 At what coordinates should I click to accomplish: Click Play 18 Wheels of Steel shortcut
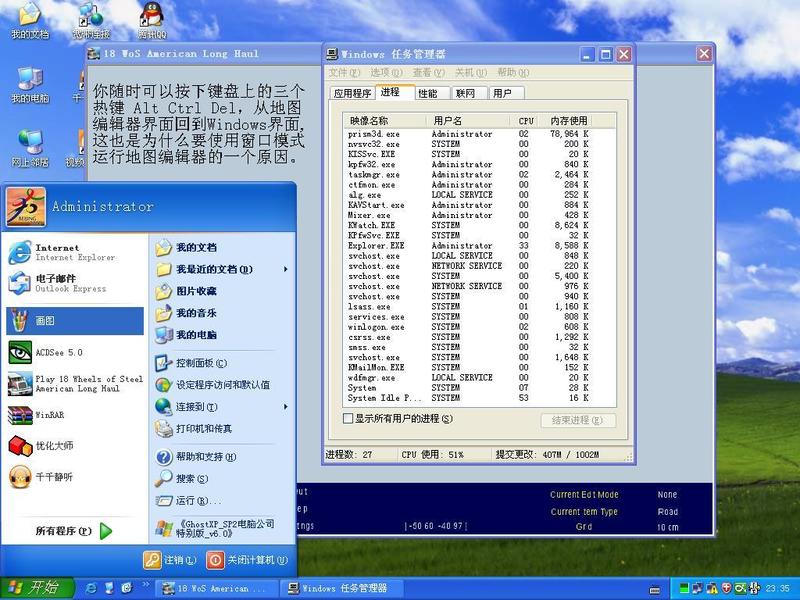pyautogui.click(x=75, y=384)
